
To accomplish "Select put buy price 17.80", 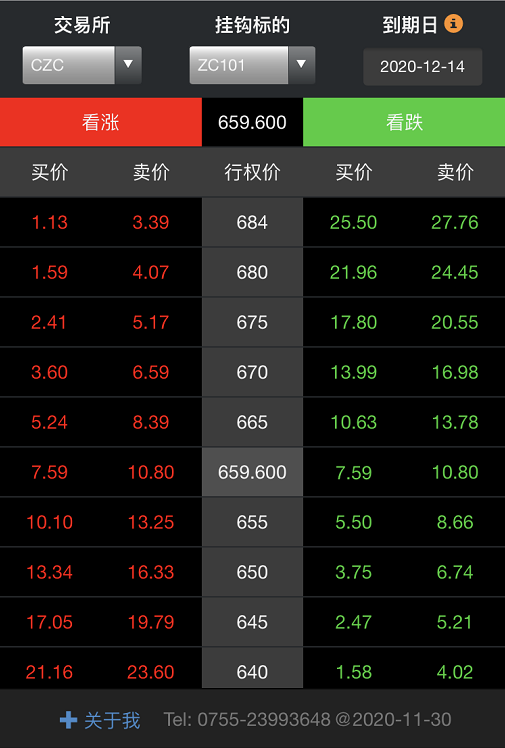I will click(353, 322).
